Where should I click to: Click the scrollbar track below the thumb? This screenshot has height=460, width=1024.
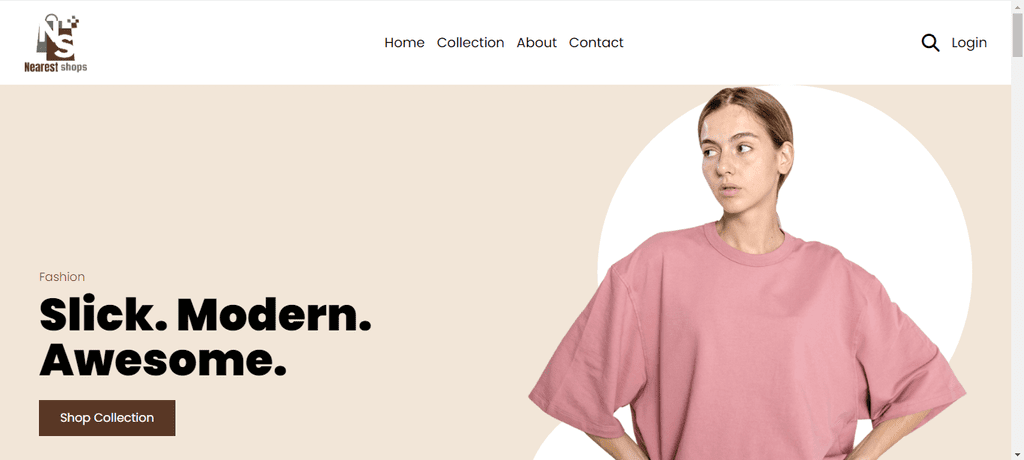pyautogui.click(x=1017, y=255)
